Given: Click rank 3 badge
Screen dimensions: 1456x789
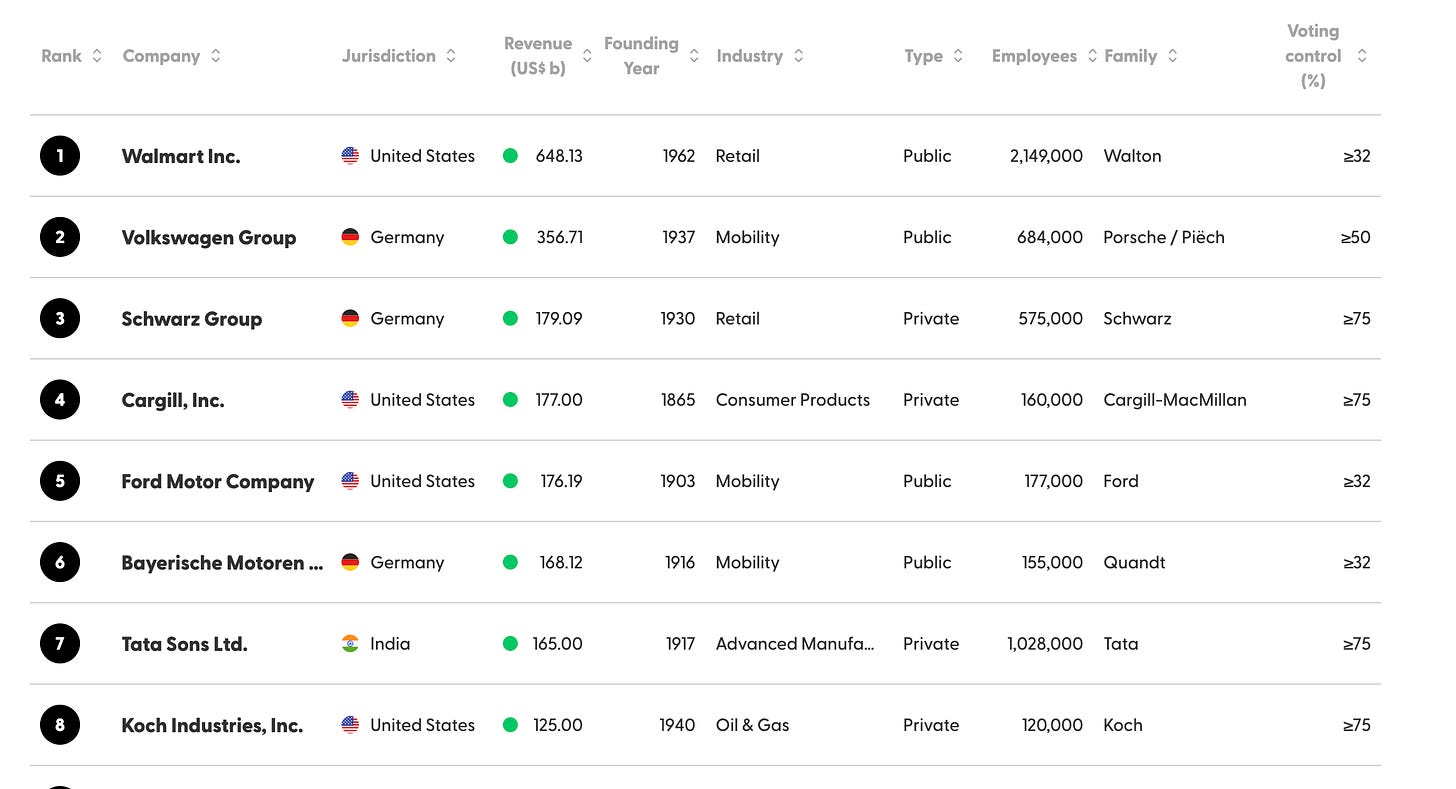Looking at the screenshot, I should 60,319.
